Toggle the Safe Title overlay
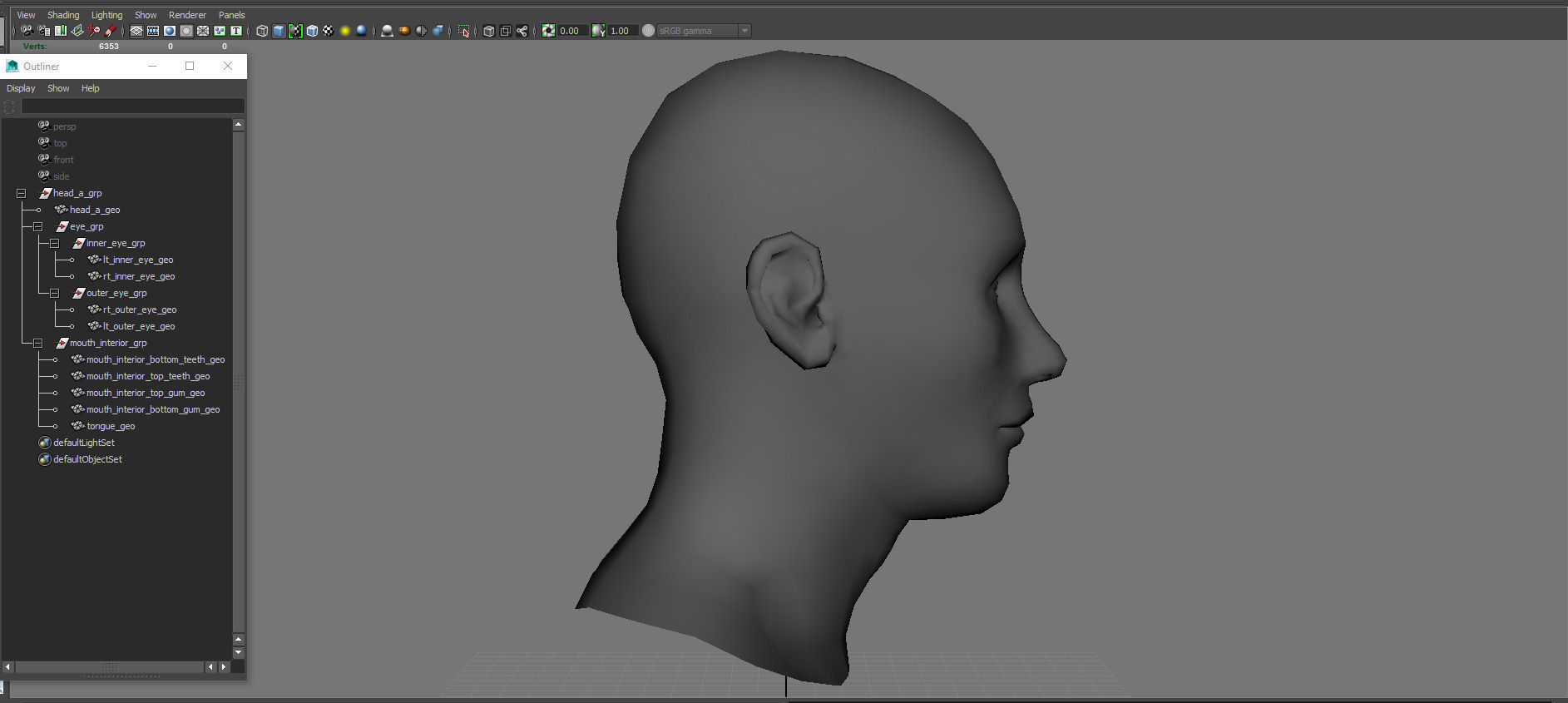This screenshot has width=1568, height=703. [236, 31]
